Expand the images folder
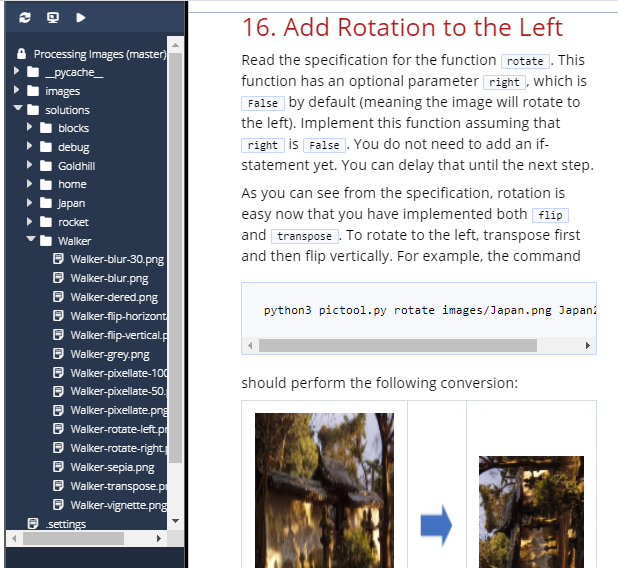The height and width of the screenshot is (568, 618). point(17,90)
